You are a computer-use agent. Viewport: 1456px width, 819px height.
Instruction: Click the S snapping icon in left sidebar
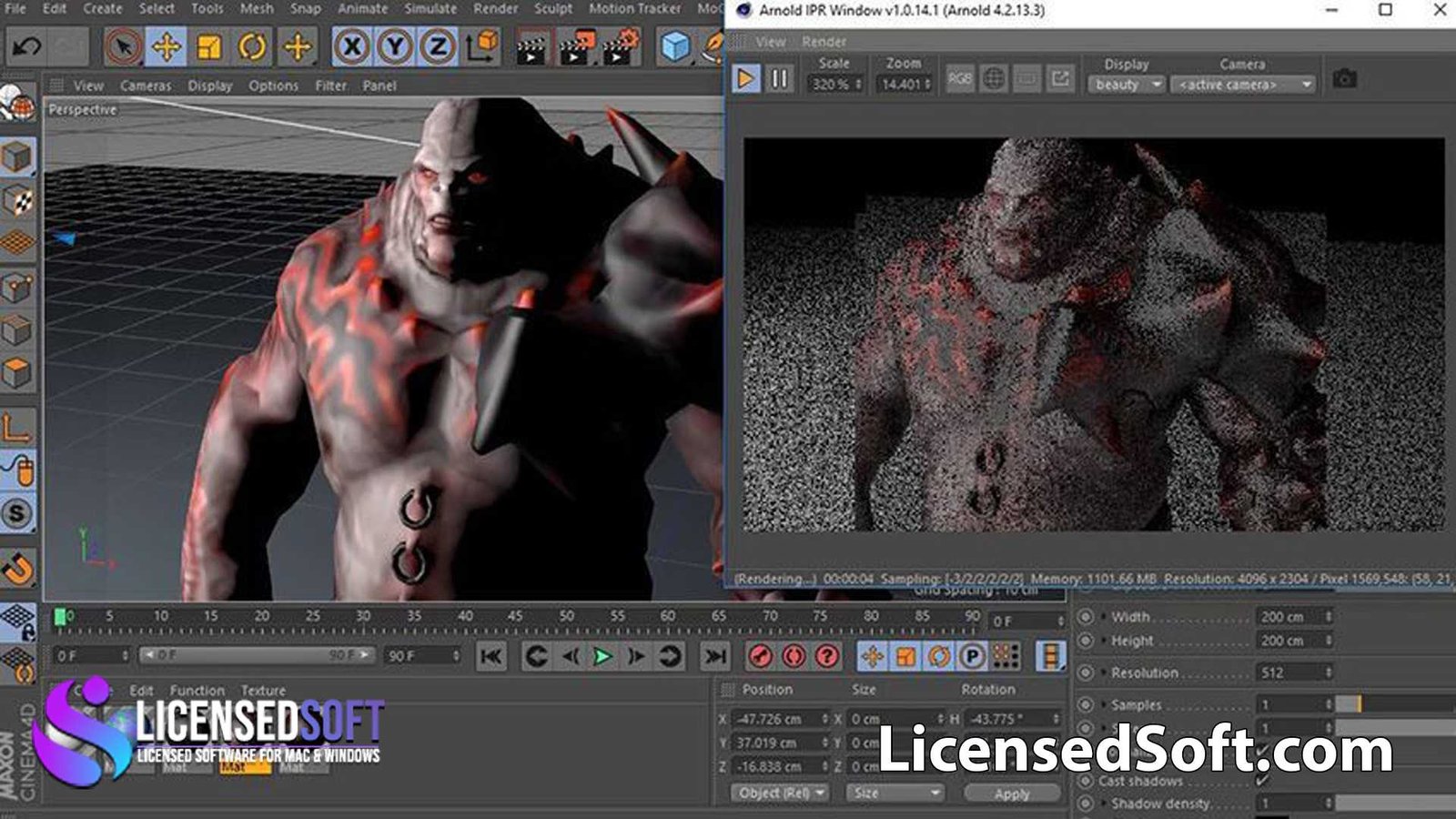(x=18, y=514)
